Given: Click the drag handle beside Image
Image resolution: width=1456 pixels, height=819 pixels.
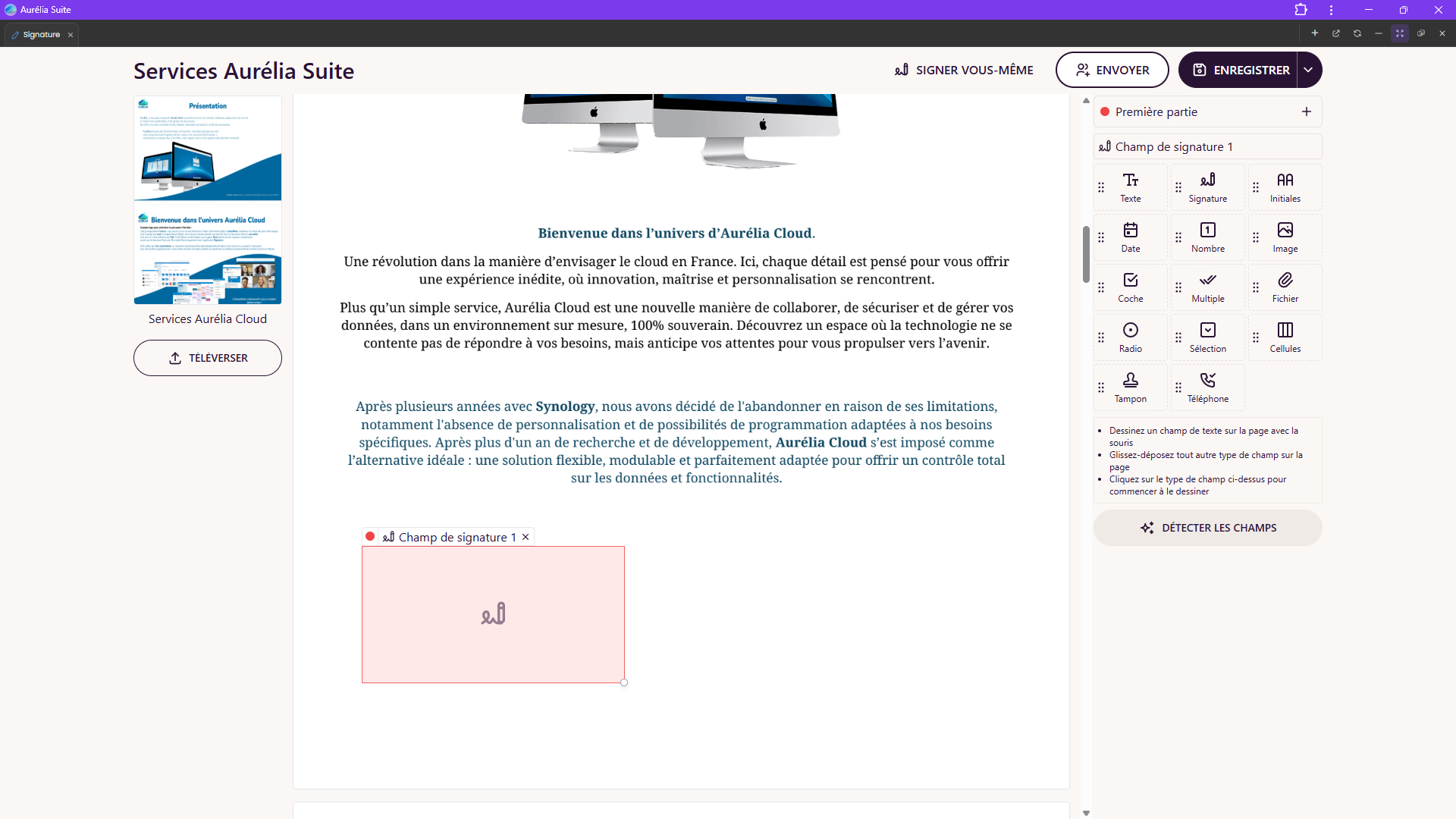Looking at the screenshot, I should pyautogui.click(x=1256, y=237).
